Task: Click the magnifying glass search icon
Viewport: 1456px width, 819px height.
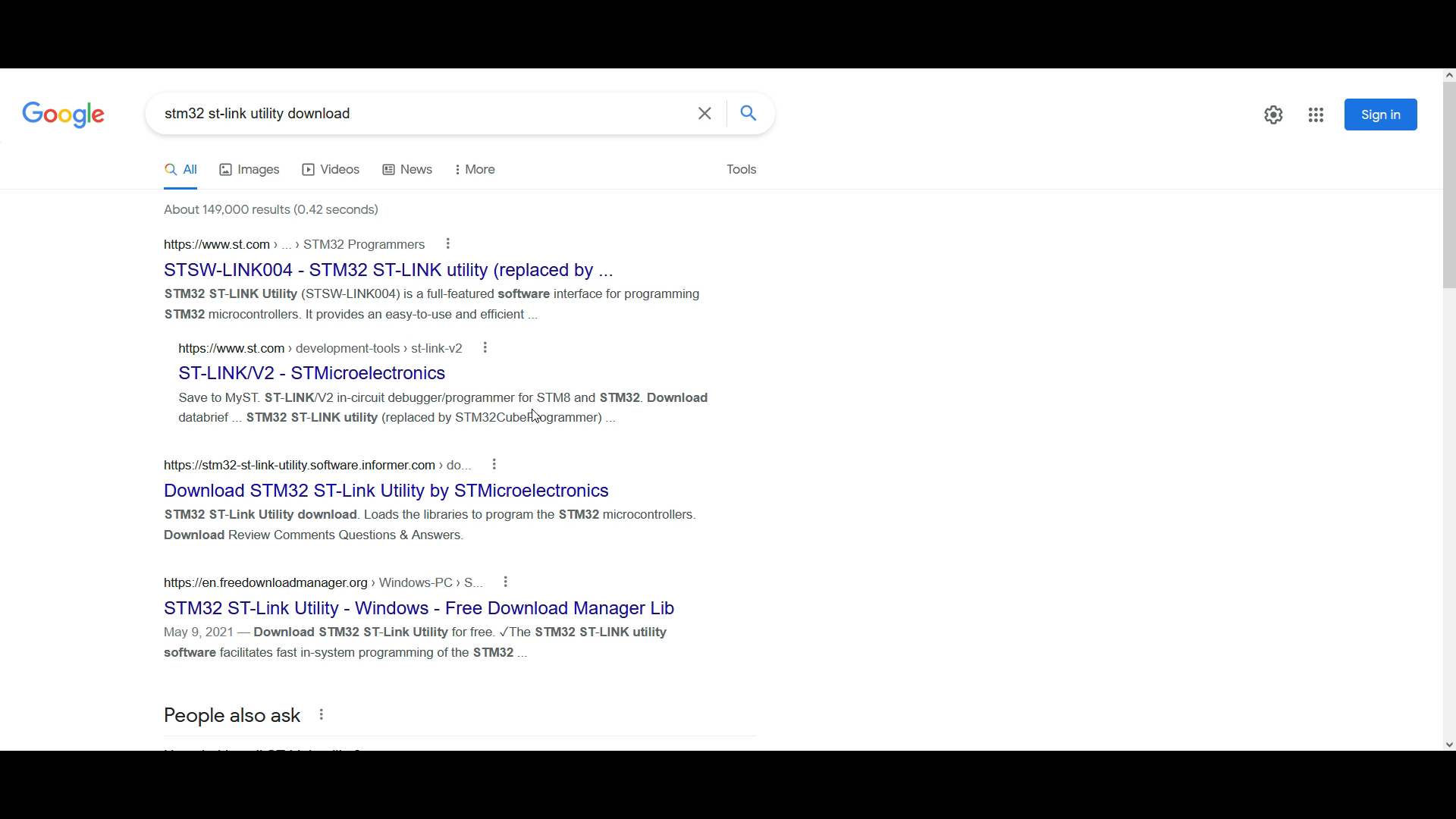Action: pyautogui.click(x=748, y=114)
